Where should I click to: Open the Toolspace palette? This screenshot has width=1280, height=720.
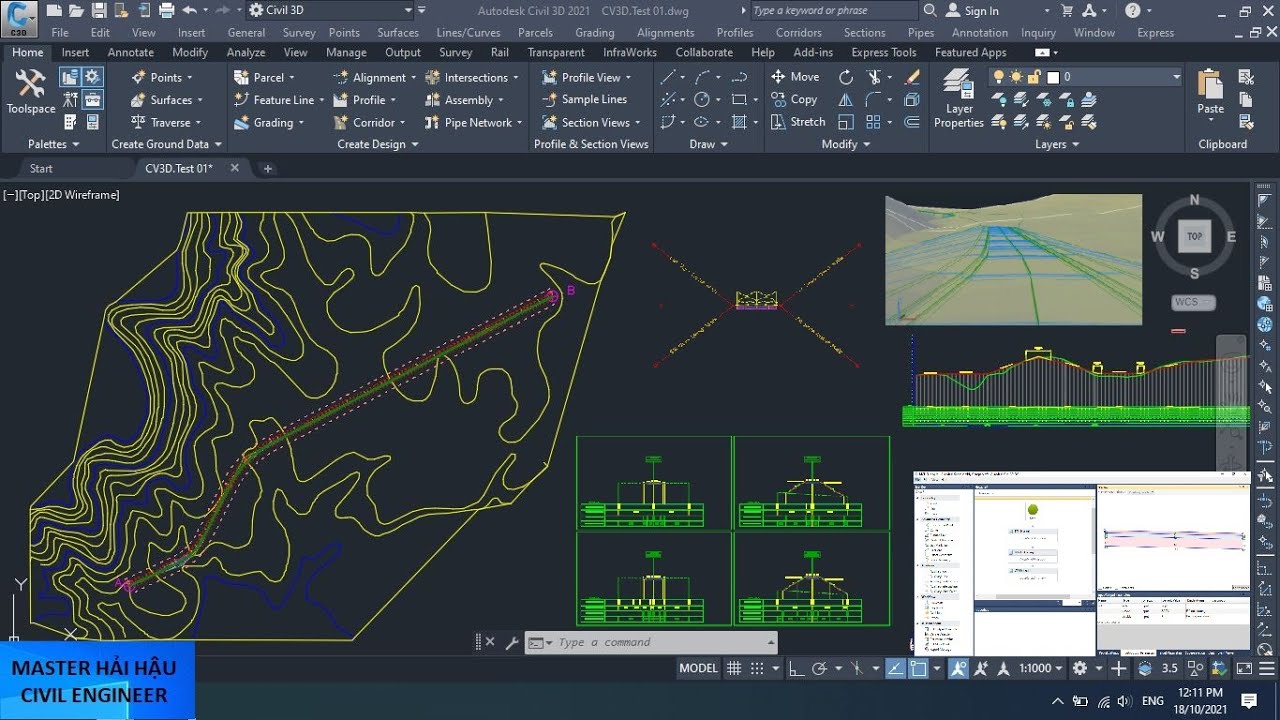(30, 92)
